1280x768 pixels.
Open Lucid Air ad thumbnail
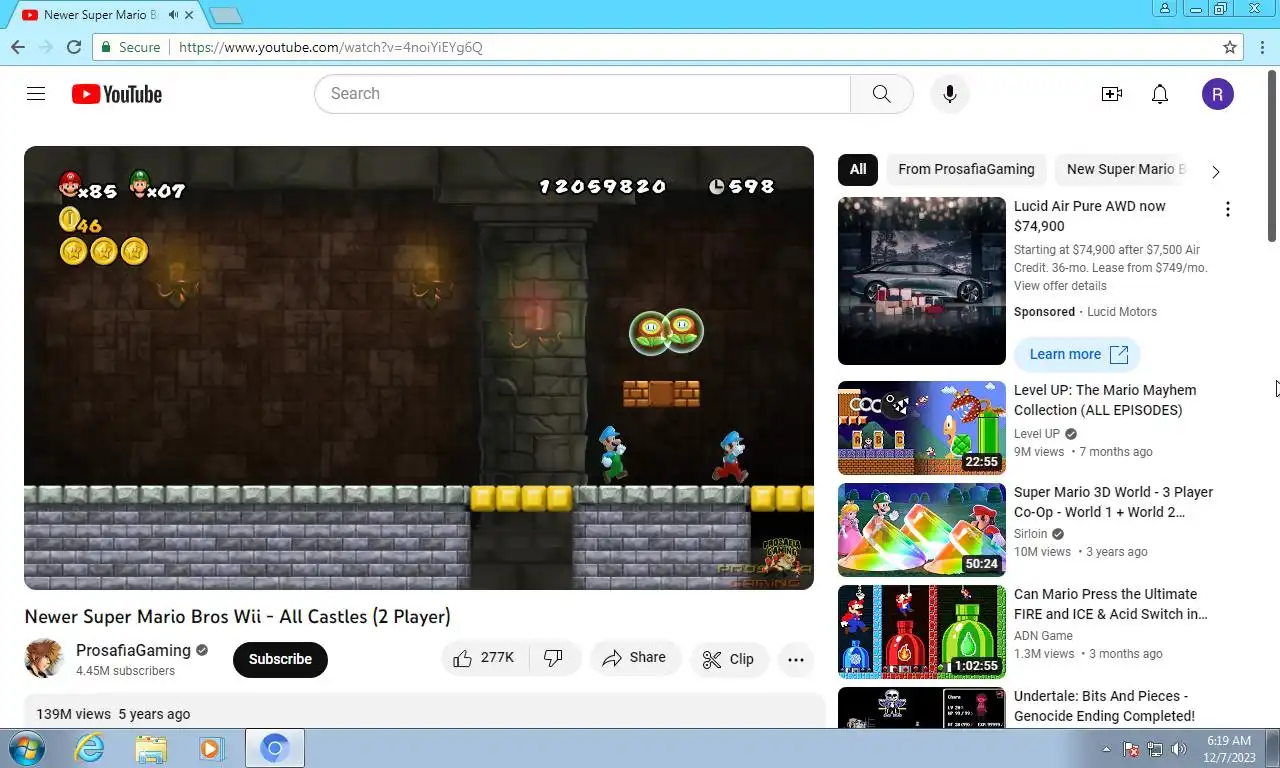click(x=922, y=281)
